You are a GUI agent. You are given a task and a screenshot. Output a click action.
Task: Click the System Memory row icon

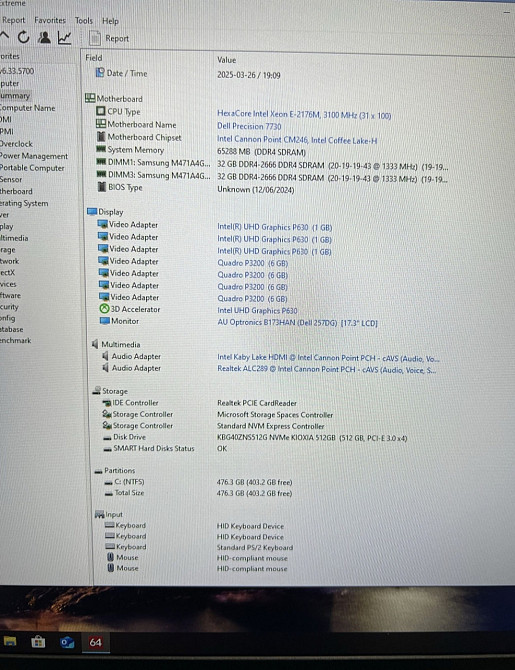[101, 149]
